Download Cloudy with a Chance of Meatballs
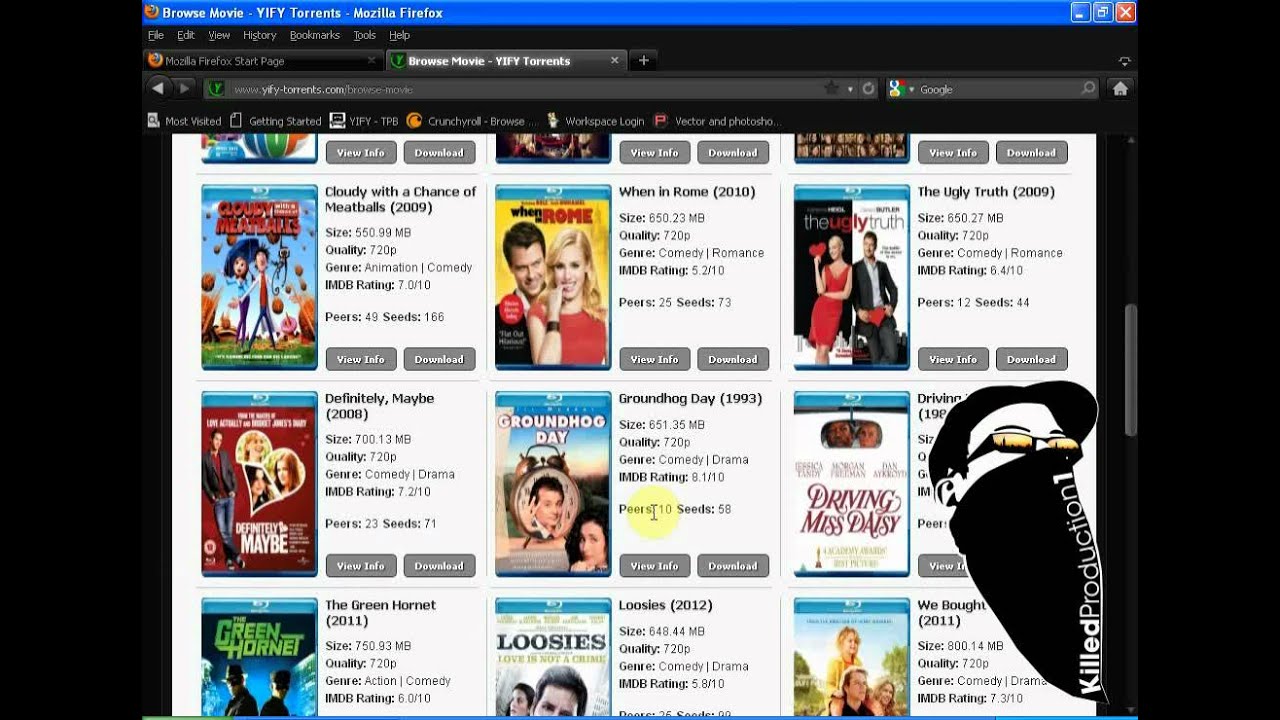 tap(439, 360)
